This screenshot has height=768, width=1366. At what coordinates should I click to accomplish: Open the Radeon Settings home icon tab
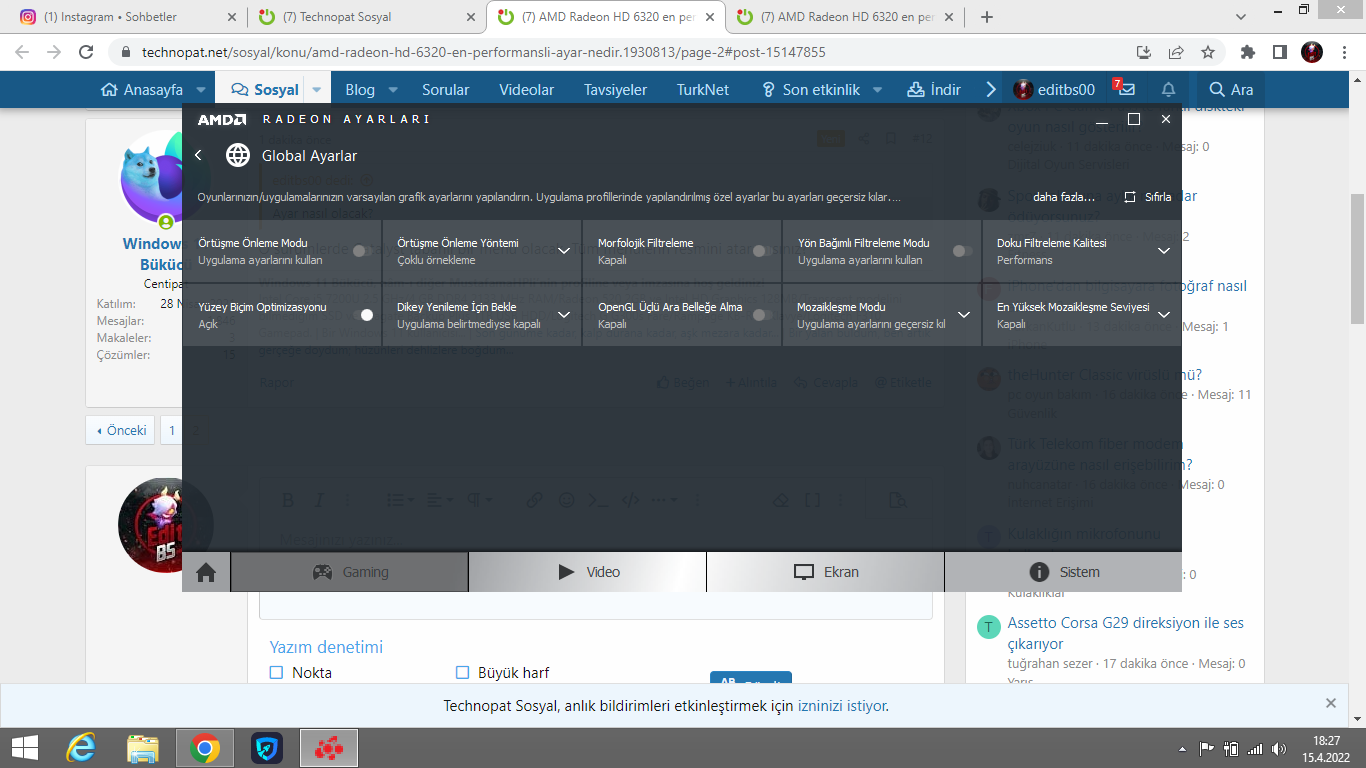206,572
